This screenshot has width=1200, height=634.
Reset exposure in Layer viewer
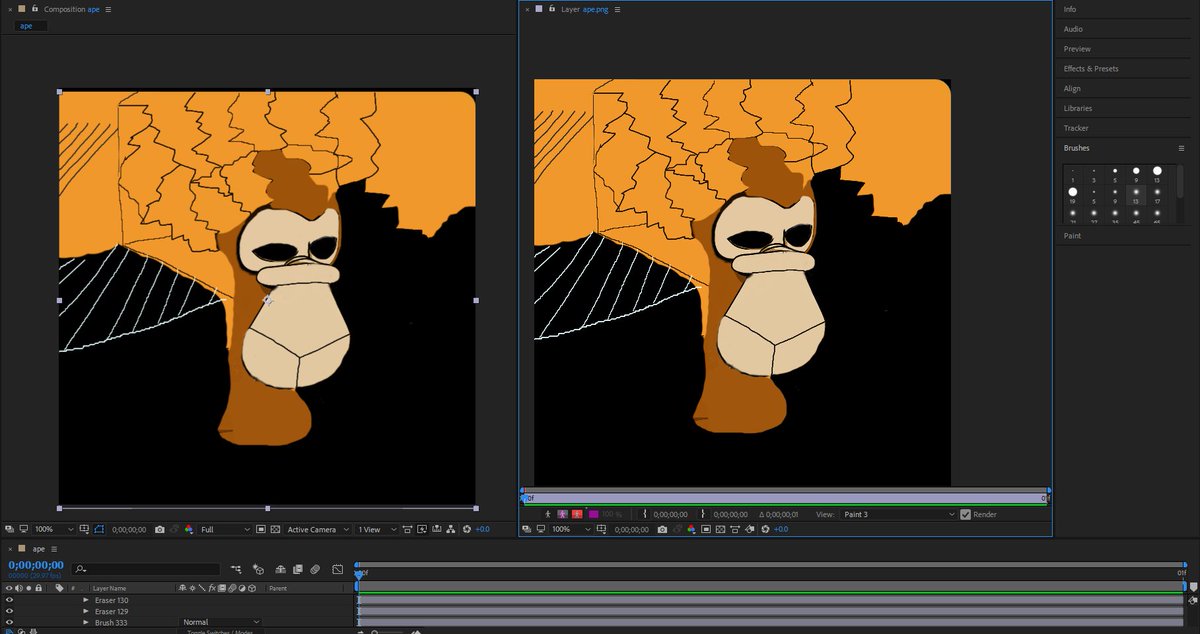pyautogui.click(x=765, y=530)
